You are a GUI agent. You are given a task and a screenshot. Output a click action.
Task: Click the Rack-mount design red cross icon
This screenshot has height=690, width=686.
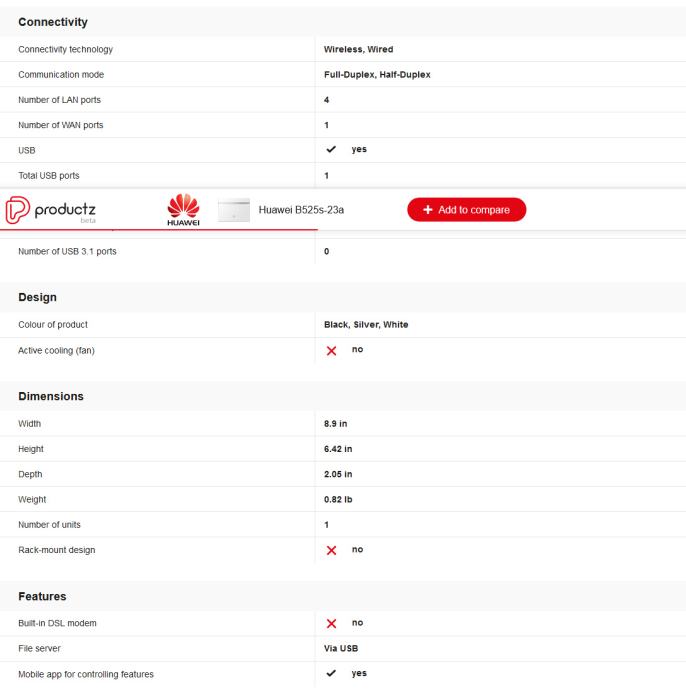click(x=331, y=550)
